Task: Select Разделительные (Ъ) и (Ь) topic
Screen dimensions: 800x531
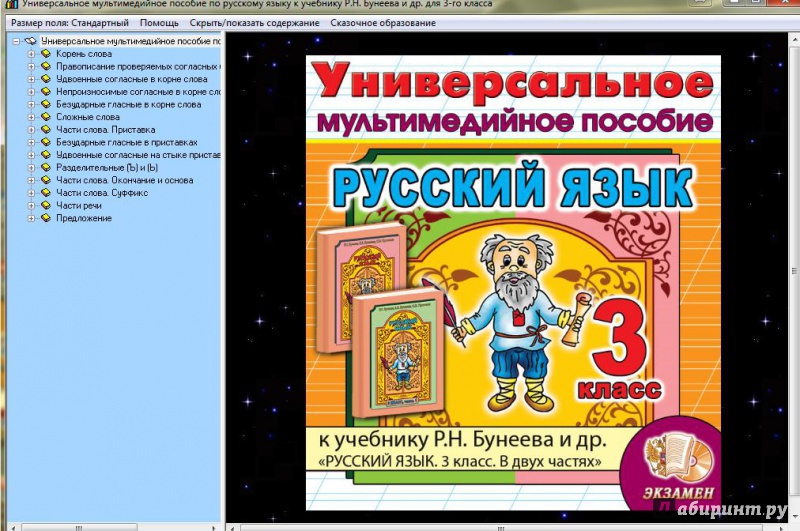Action: click(107, 167)
